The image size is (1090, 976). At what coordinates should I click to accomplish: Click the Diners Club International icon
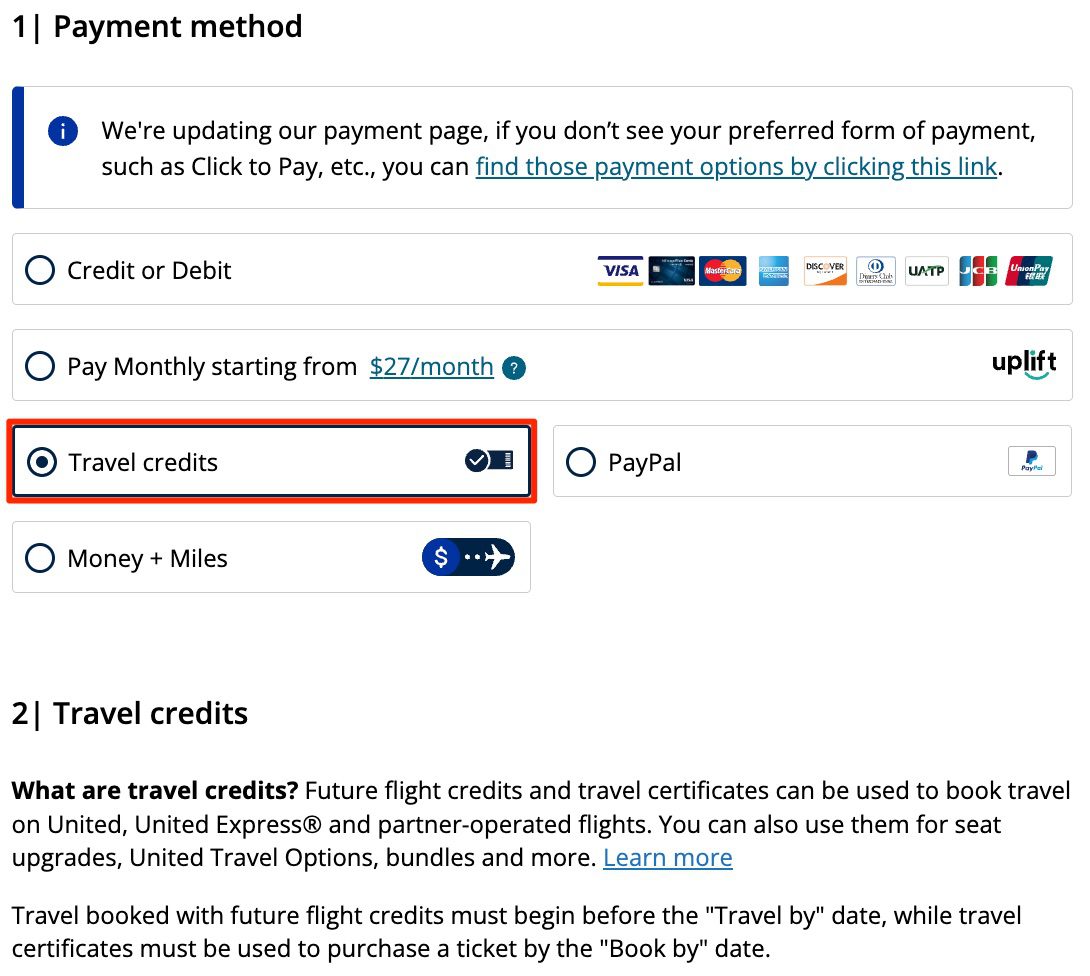click(x=876, y=270)
